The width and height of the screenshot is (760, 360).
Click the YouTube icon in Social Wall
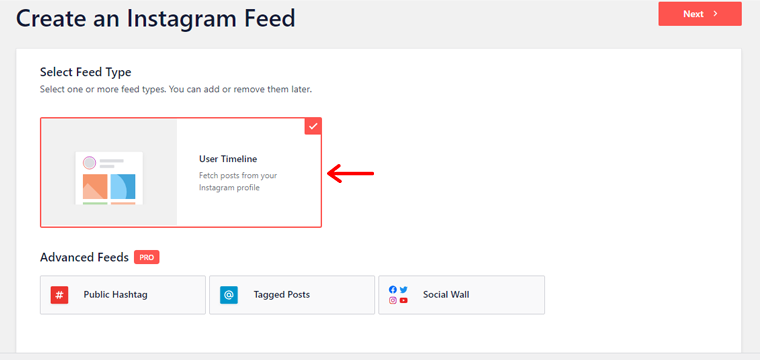coord(404,300)
